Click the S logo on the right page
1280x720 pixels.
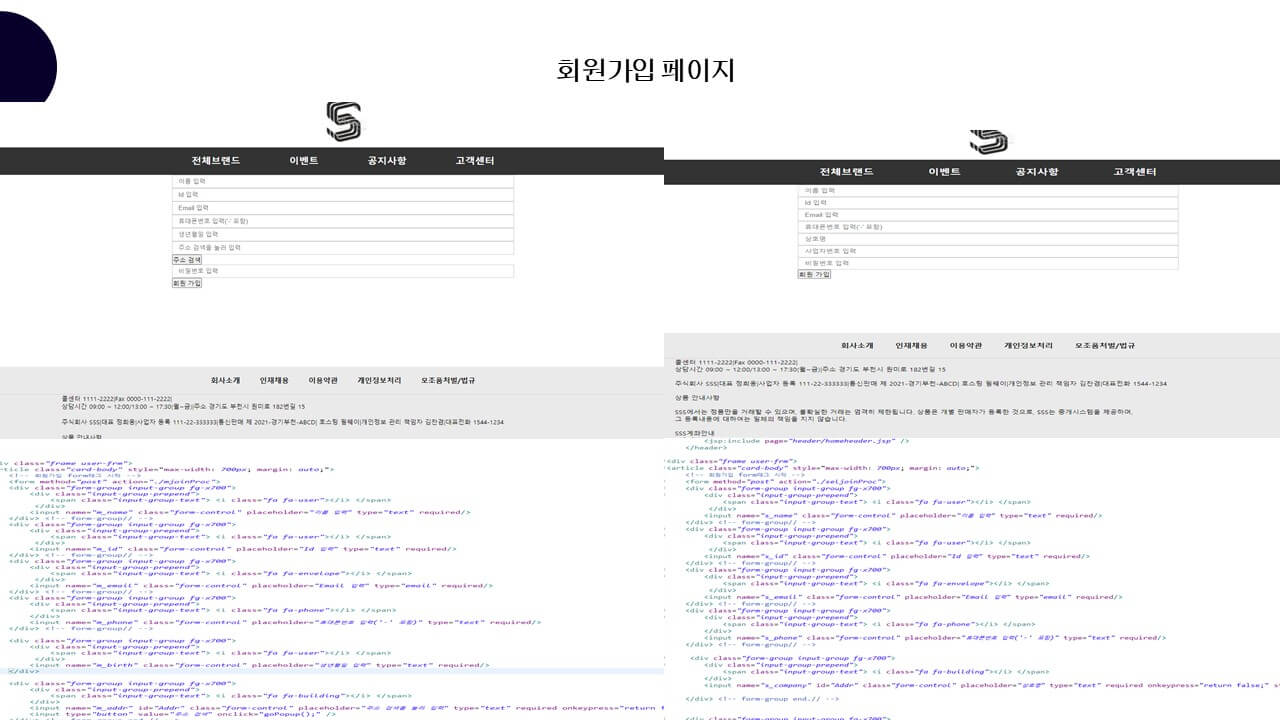click(989, 141)
